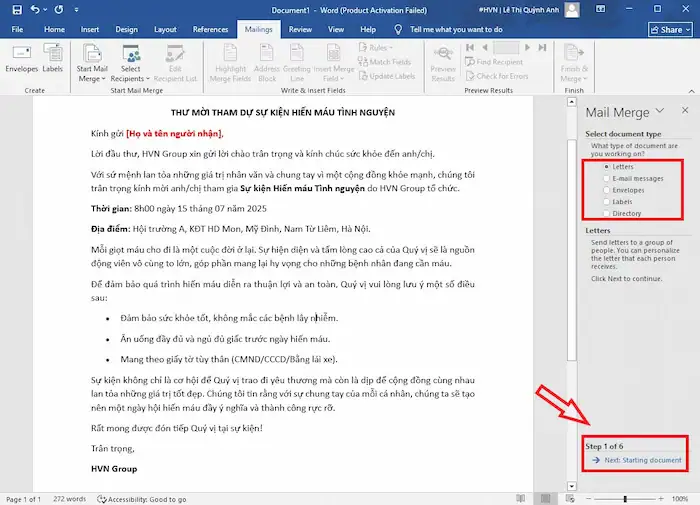Choose the E-mail messages document type

[606, 178]
